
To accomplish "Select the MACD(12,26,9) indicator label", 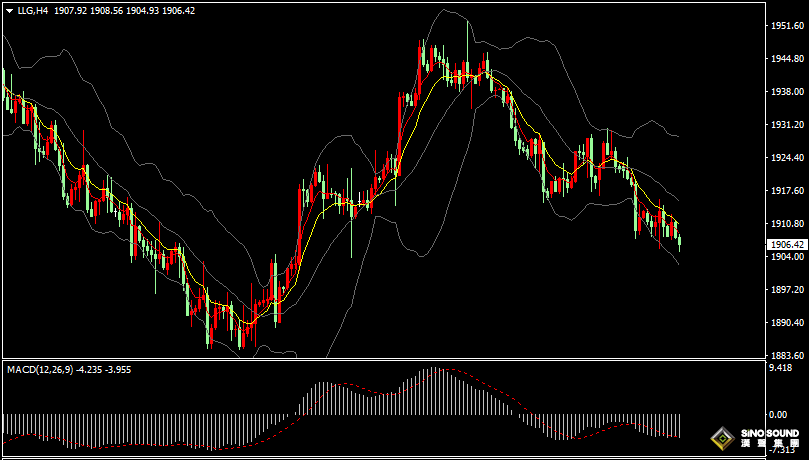I will (x=39, y=369).
